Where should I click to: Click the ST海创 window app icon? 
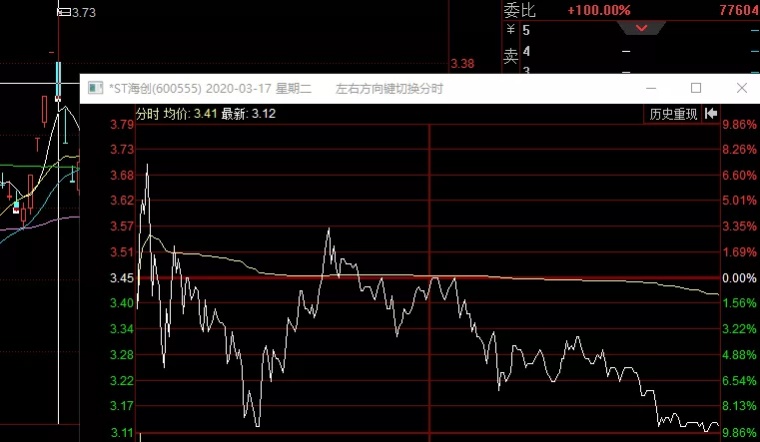coord(96,88)
